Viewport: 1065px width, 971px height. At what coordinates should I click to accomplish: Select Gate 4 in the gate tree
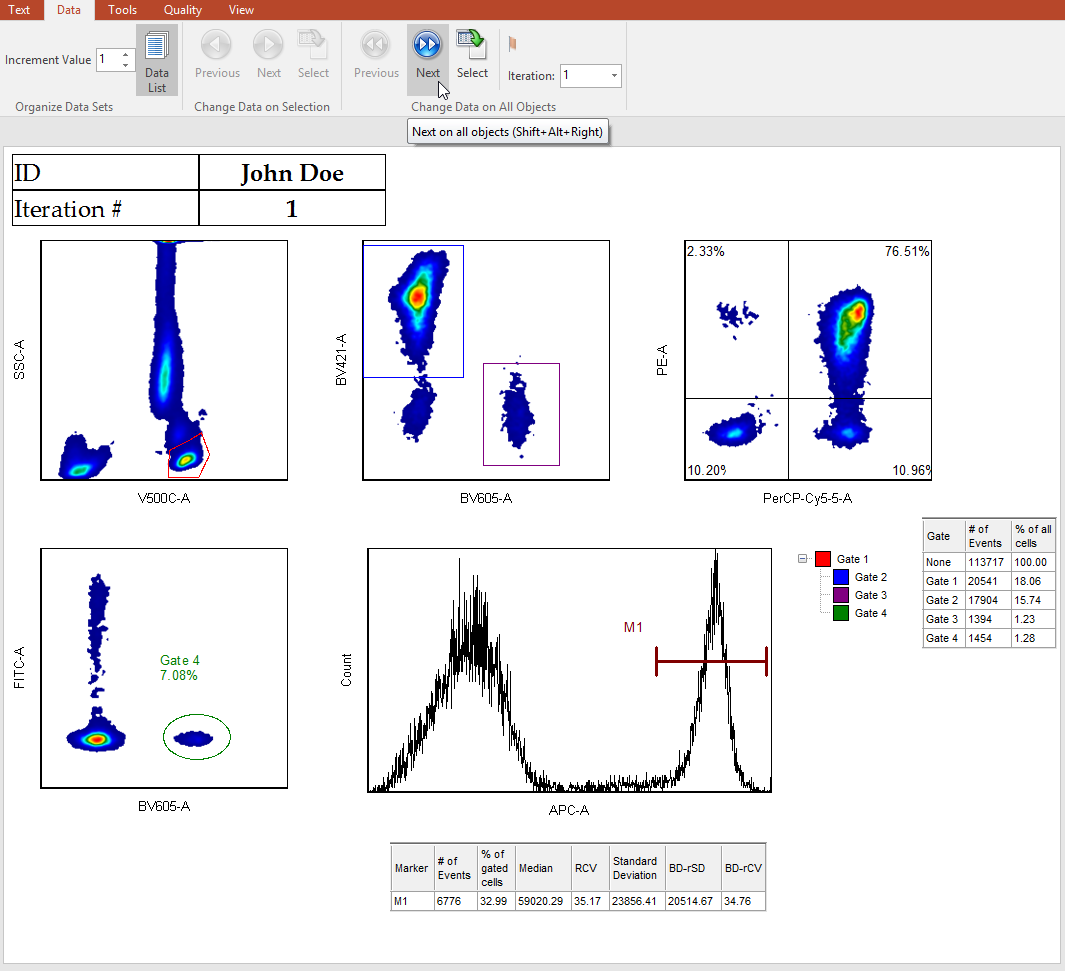[870, 613]
